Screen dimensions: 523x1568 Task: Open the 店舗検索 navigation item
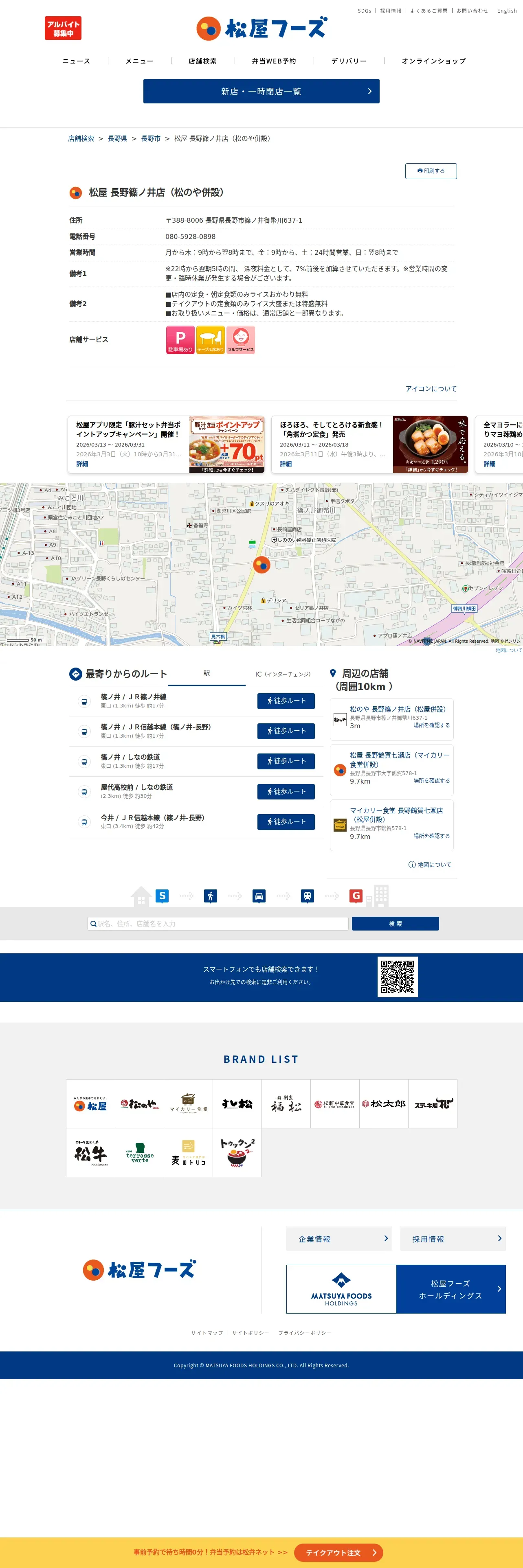[x=203, y=61]
